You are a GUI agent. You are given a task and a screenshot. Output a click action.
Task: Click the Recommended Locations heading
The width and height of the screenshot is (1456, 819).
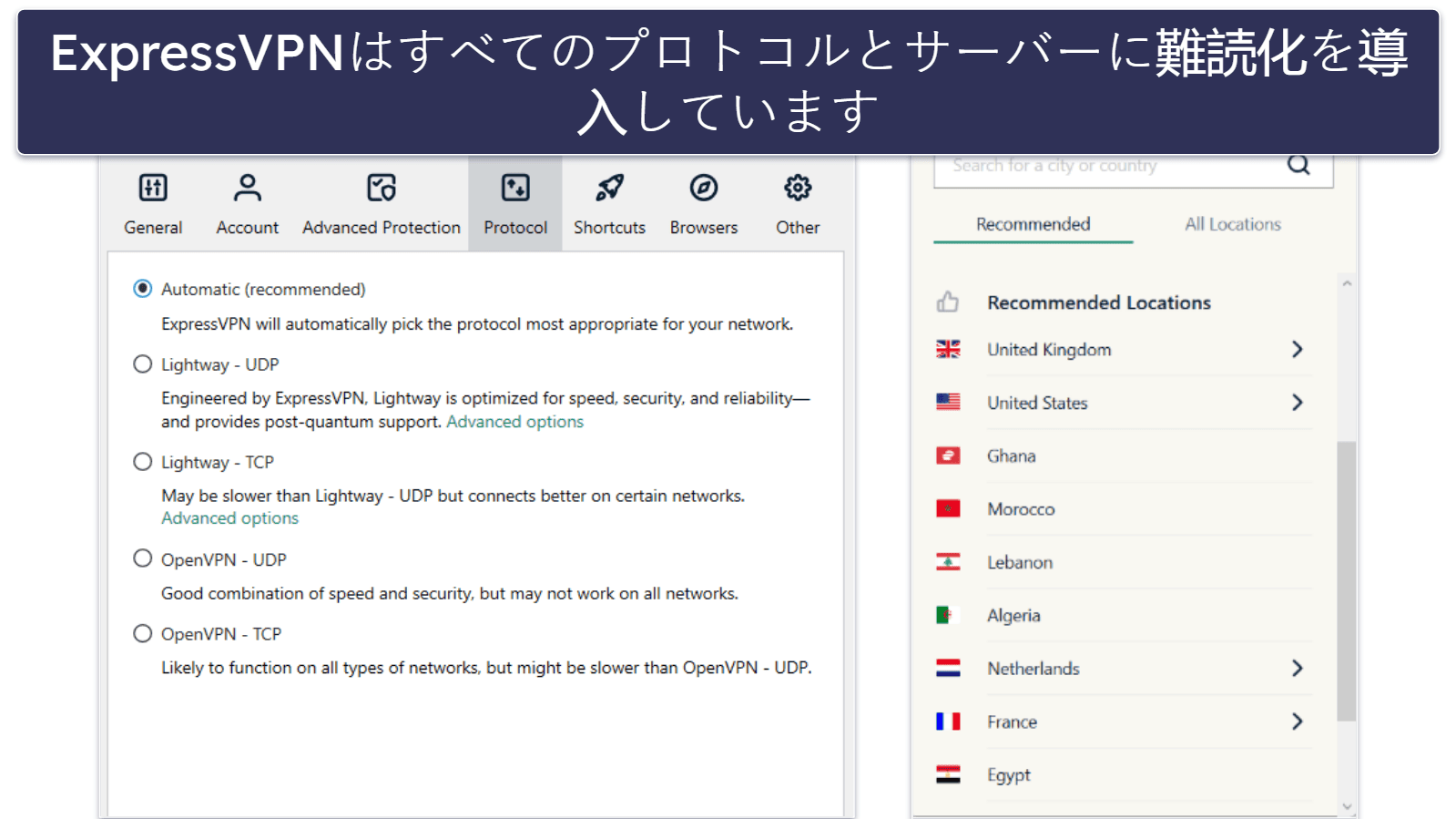1099,302
